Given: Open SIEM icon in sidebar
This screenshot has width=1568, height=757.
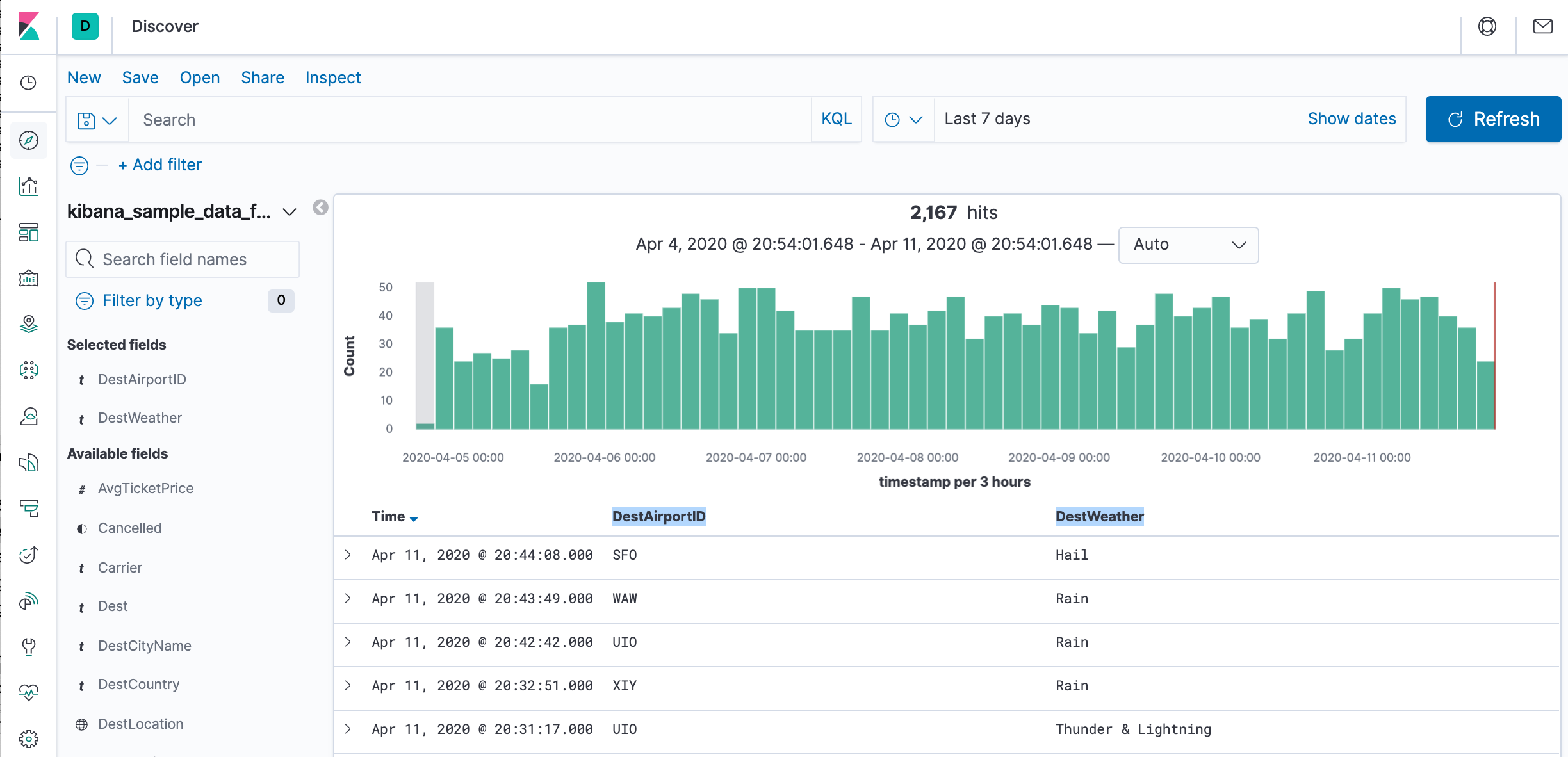Looking at the screenshot, I should (29, 601).
